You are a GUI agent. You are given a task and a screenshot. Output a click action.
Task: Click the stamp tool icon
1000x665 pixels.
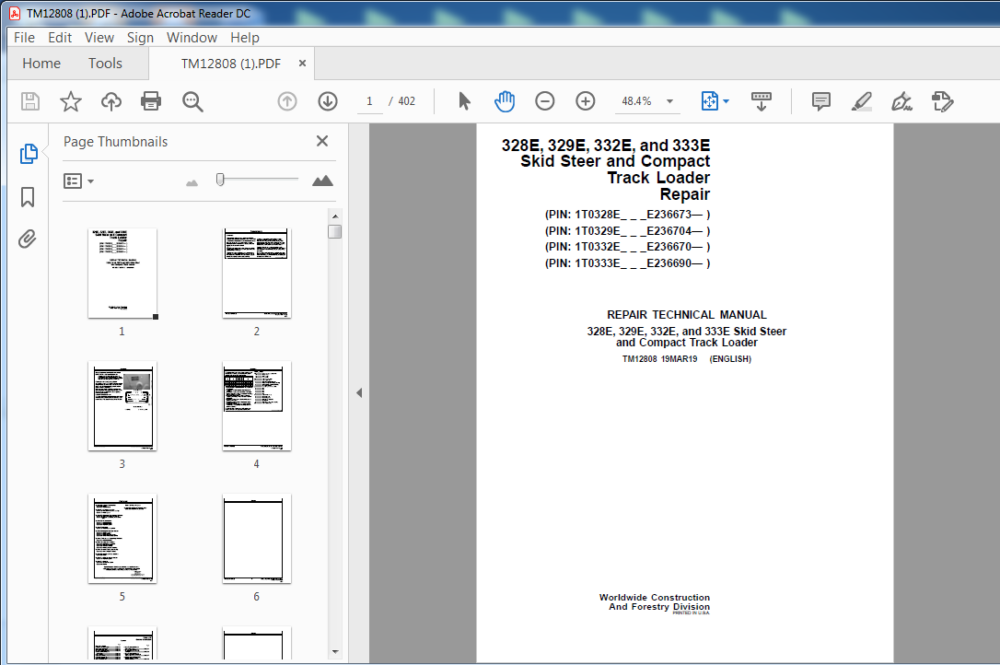pos(942,101)
